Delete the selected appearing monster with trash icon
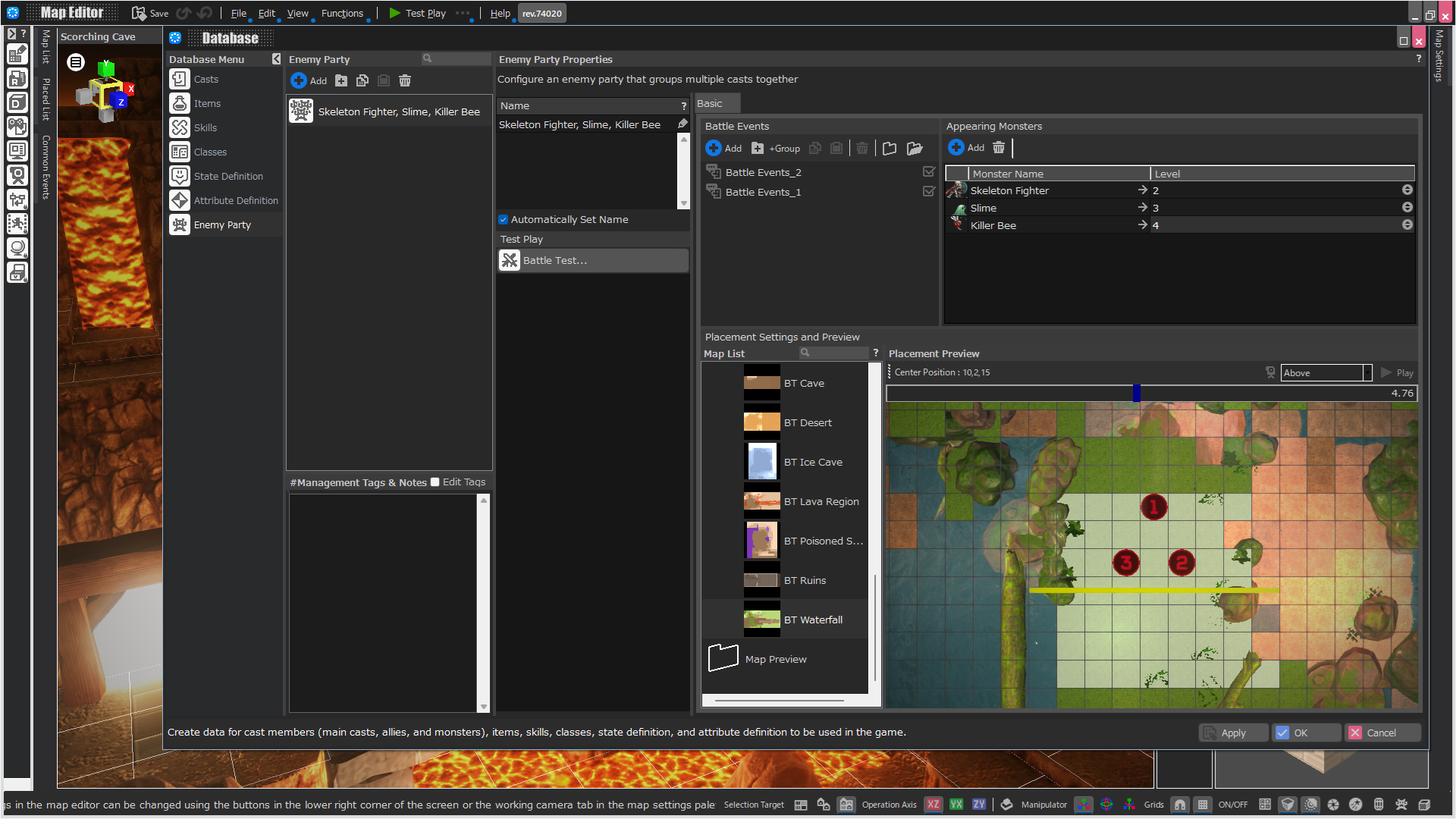The height and width of the screenshot is (819, 1456). point(999,147)
